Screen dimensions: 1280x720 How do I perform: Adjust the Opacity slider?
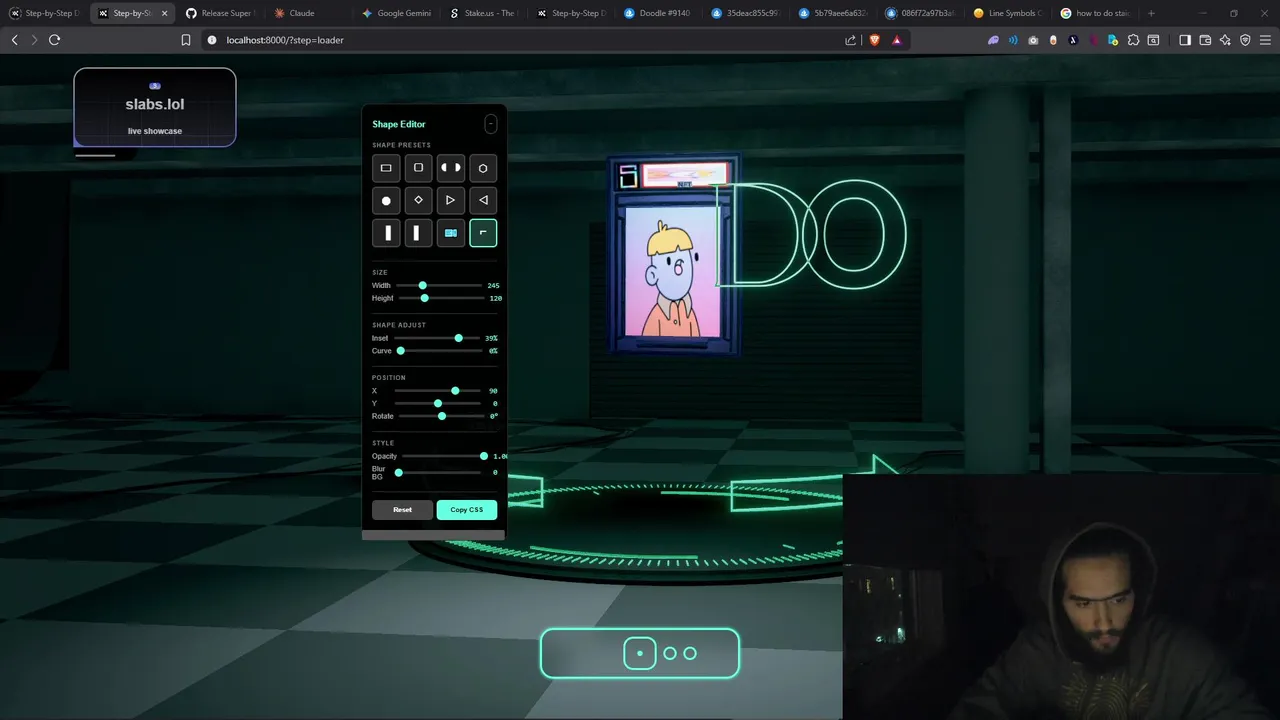coord(444,456)
